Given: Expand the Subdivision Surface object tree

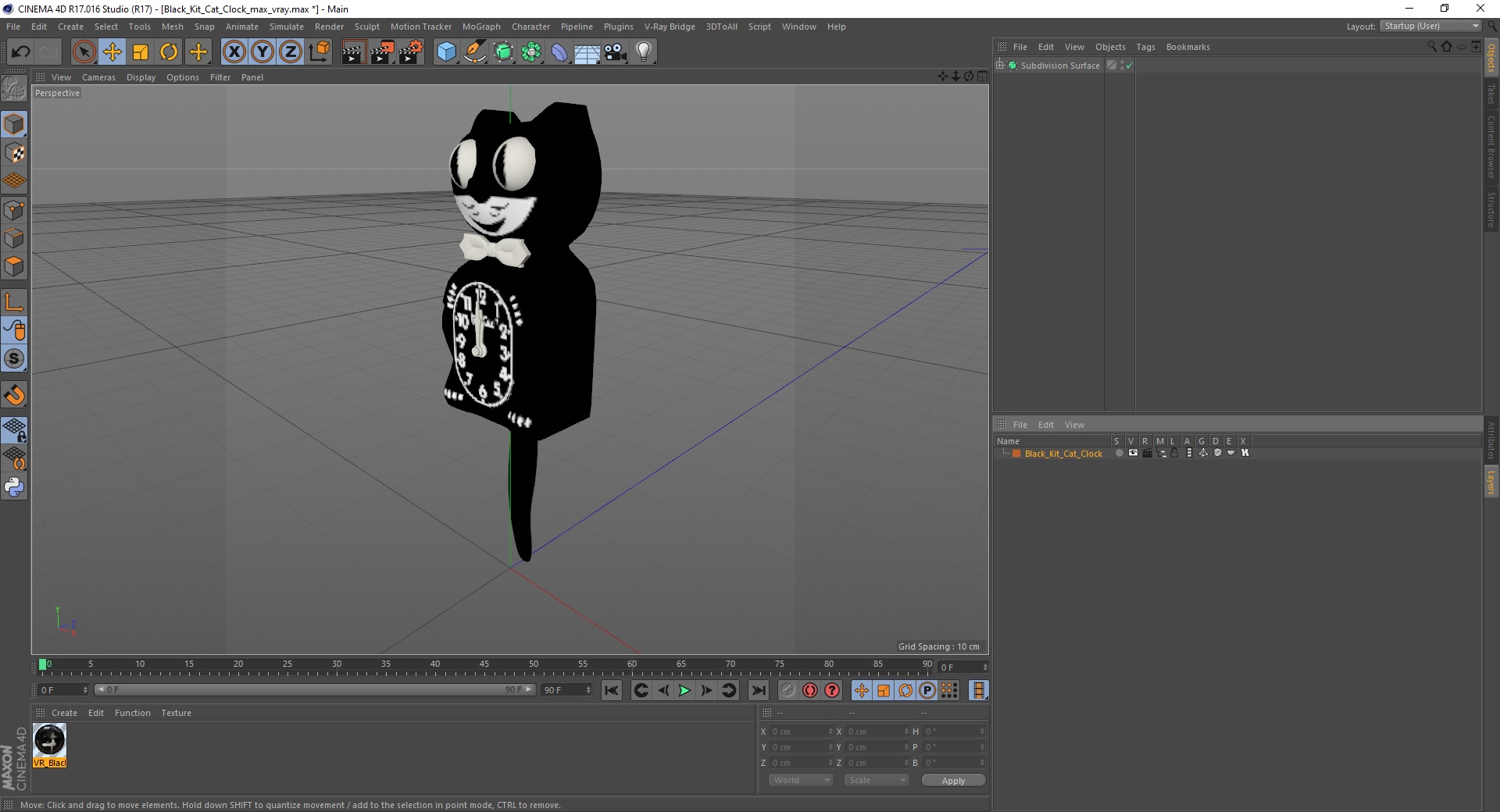Looking at the screenshot, I should (x=1000, y=66).
